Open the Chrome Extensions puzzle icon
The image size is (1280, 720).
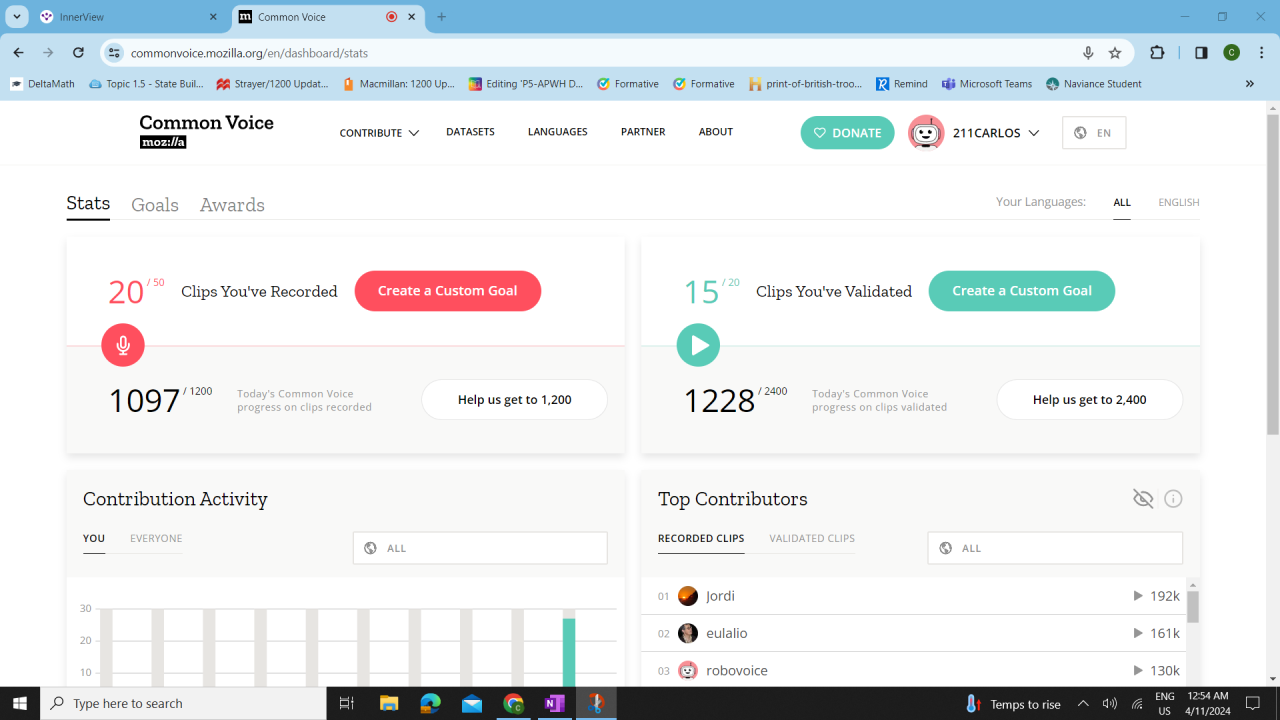point(1157,53)
